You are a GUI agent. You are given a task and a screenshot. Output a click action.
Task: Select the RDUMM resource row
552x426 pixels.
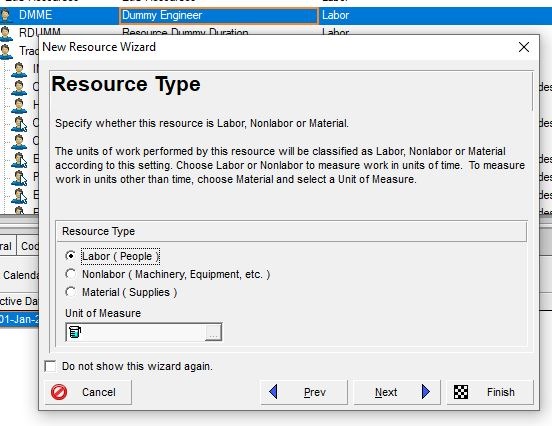coord(276,31)
